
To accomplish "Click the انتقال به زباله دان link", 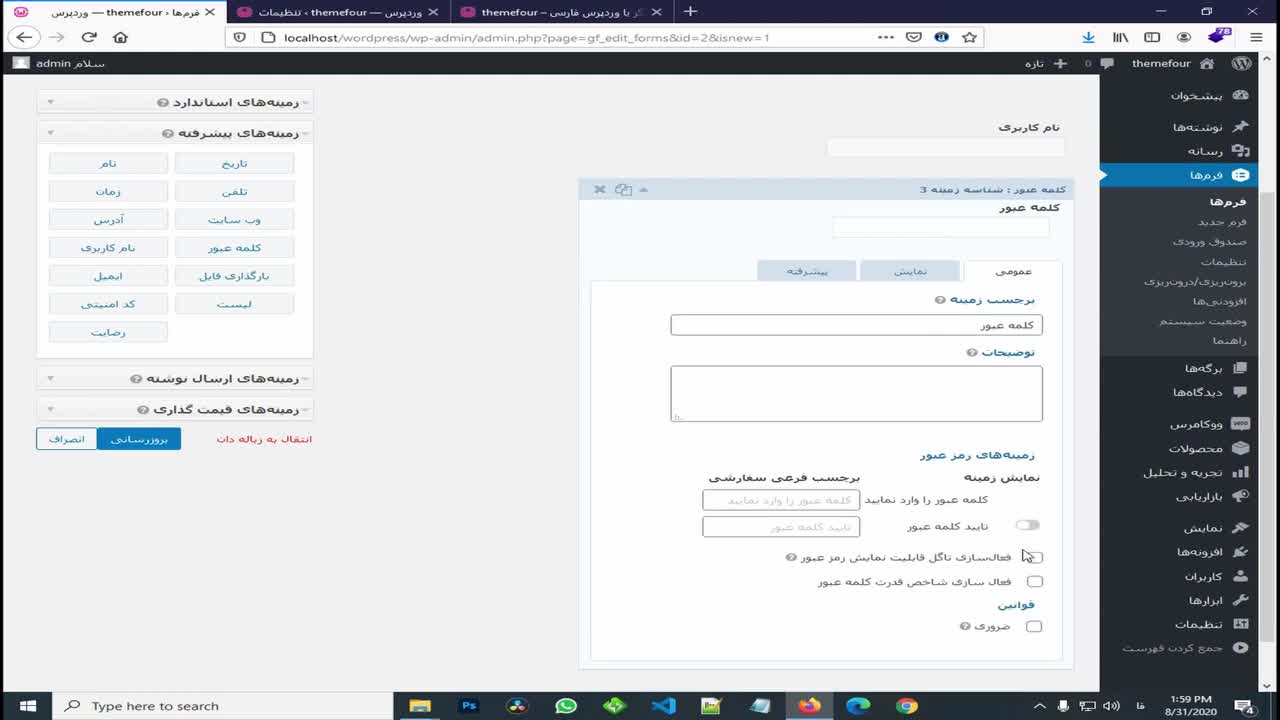I will [264, 439].
